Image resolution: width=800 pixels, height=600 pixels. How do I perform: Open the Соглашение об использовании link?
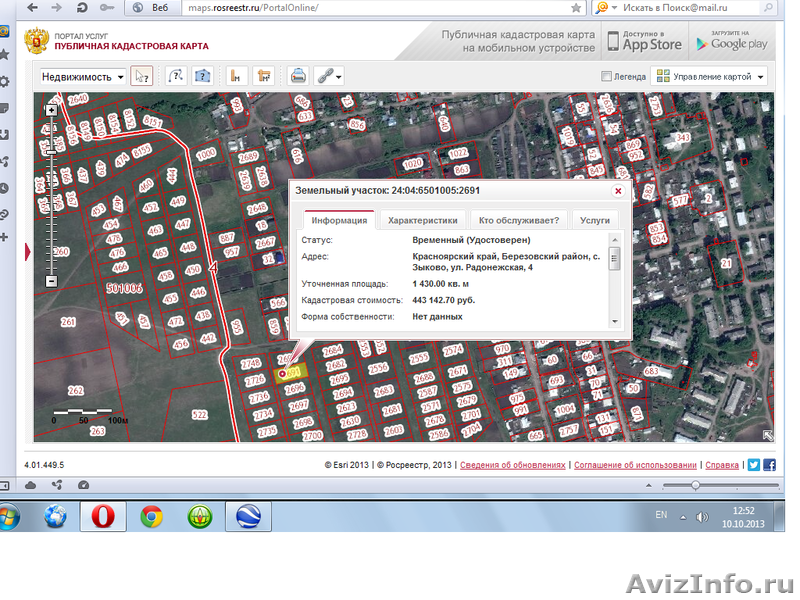tap(635, 465)
